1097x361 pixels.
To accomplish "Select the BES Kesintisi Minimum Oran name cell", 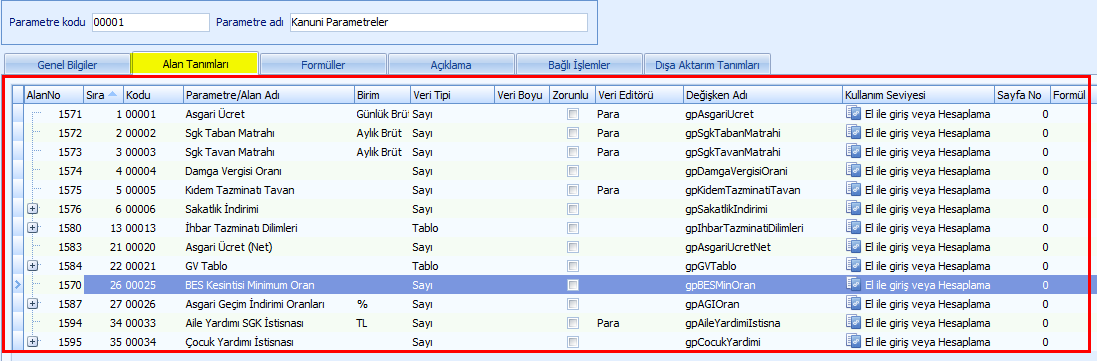I will pyautogui.click(x=269, y=285).
